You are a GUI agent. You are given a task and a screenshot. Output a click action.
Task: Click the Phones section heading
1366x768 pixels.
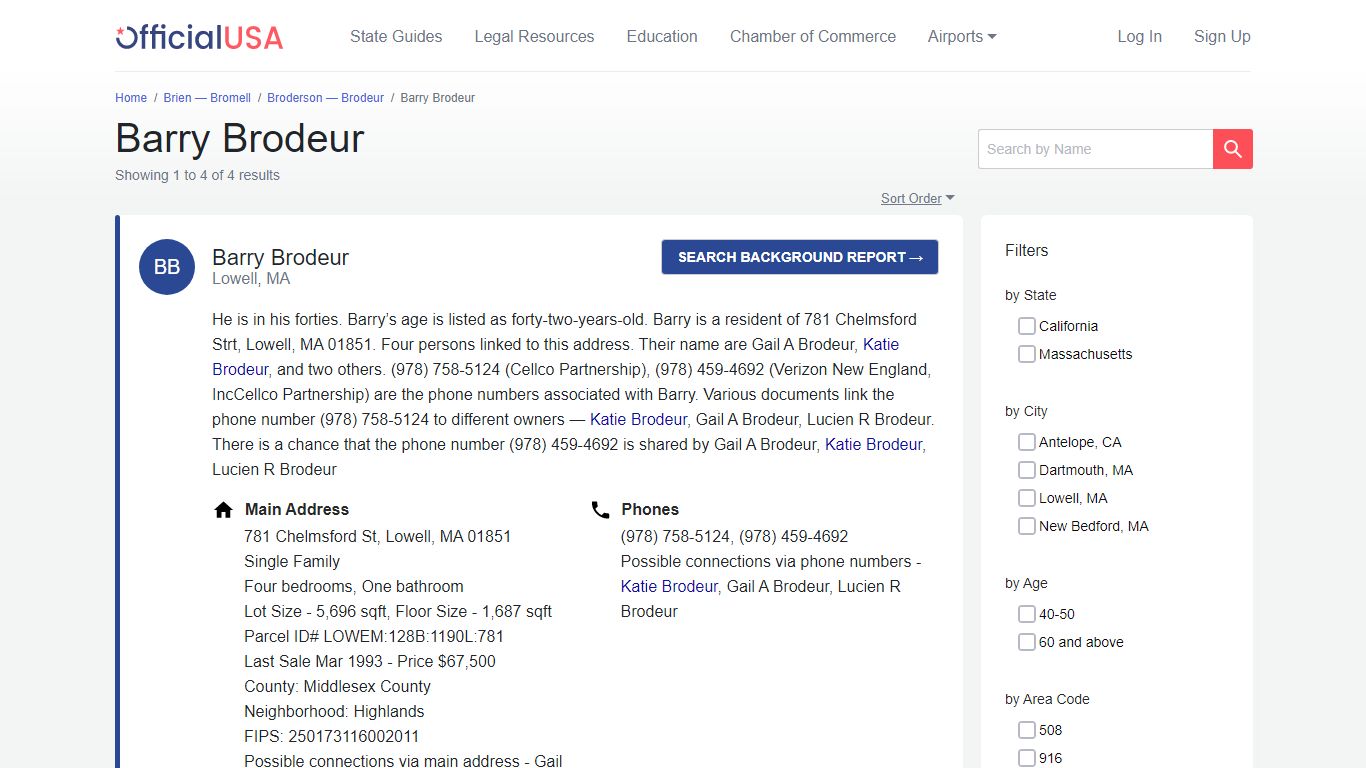point(650,509)
